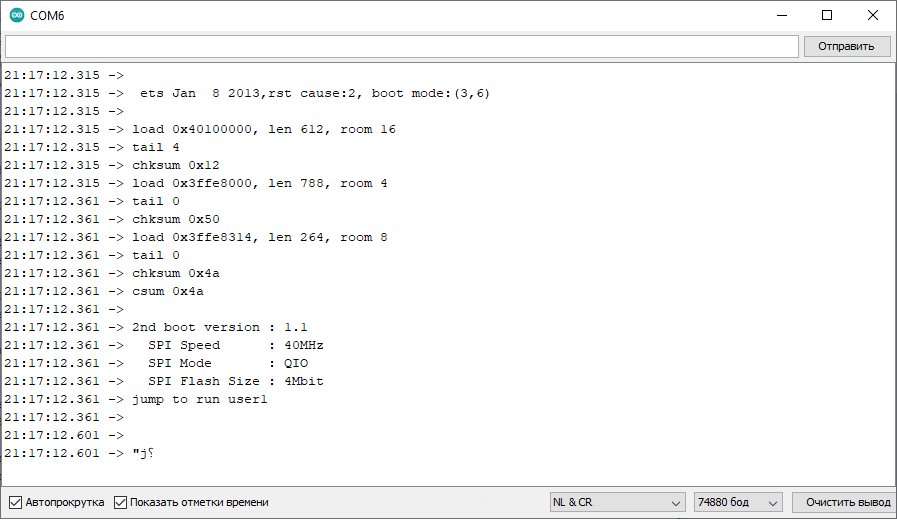Click the 'SPI Flash Size : 4Mbit' line
Image resolution: width=897 pixels, height=520 pixels.
click(235, 381)
